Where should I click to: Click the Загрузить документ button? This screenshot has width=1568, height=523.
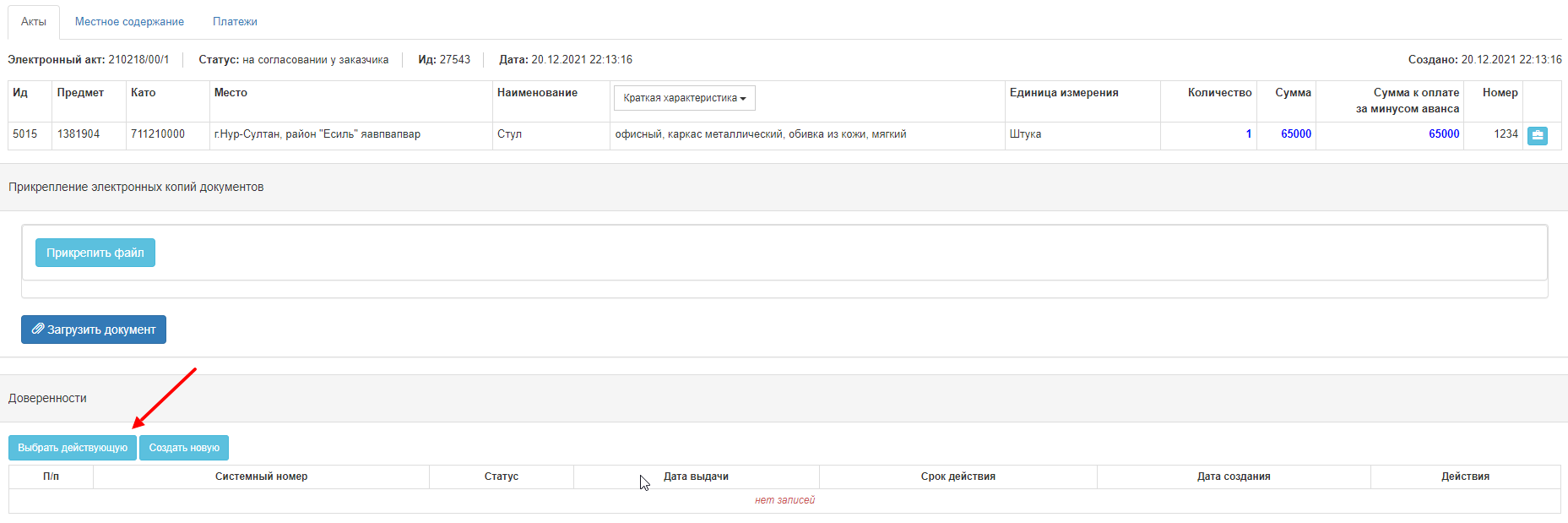click(x=94, y=330)
